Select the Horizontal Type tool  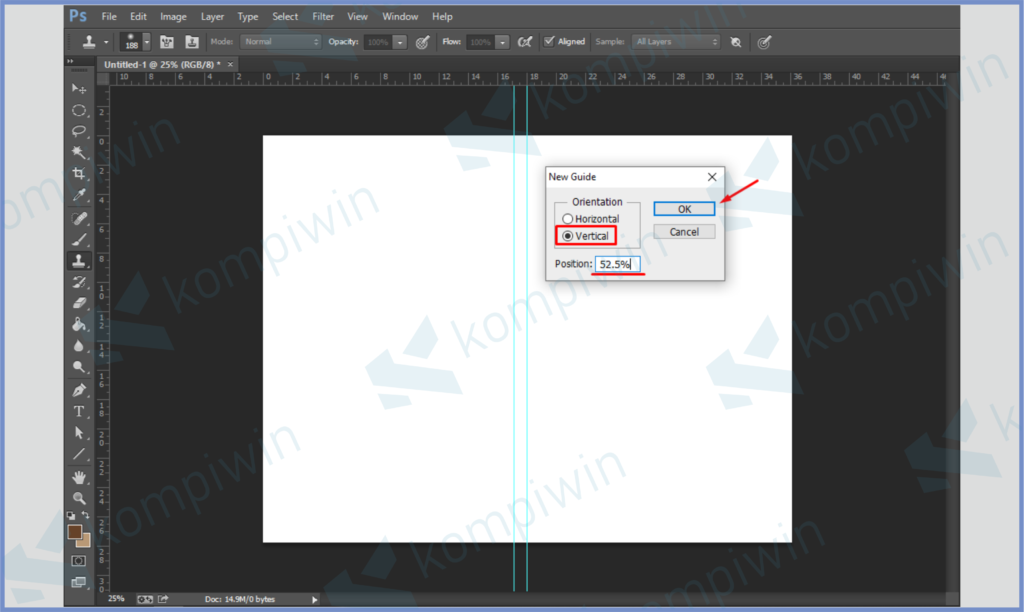[x=79, y=411]
